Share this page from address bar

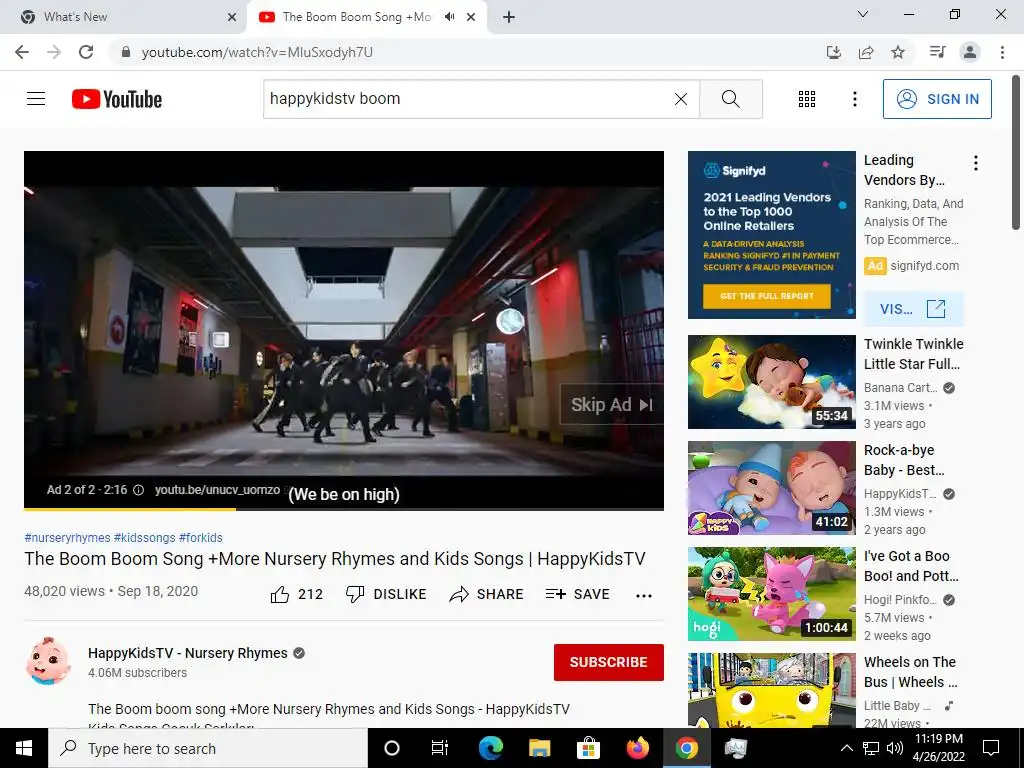[x=866, y=52]
